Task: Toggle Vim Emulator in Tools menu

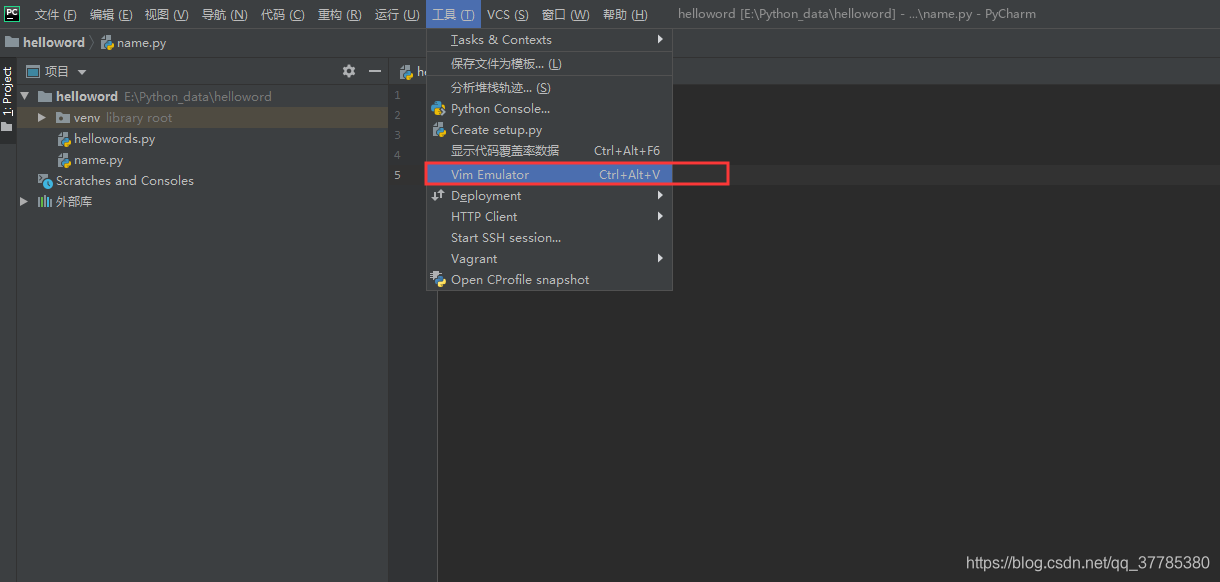Action: [549, 175]
